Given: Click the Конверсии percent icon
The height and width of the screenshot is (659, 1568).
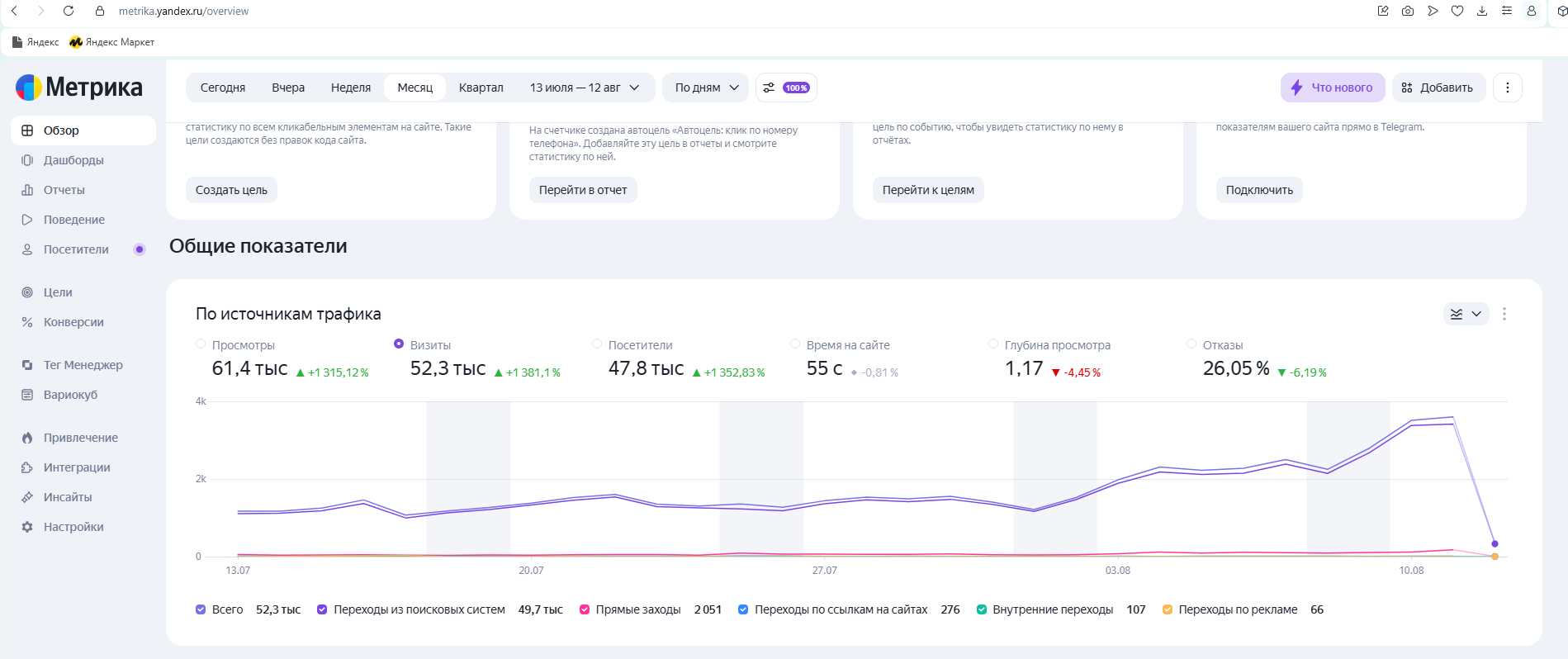Looking at the screenshot, I should click(27, 322).
